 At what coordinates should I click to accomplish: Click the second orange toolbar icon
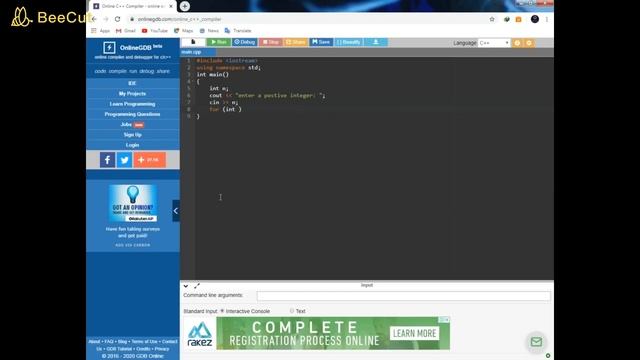click(529, 43)
